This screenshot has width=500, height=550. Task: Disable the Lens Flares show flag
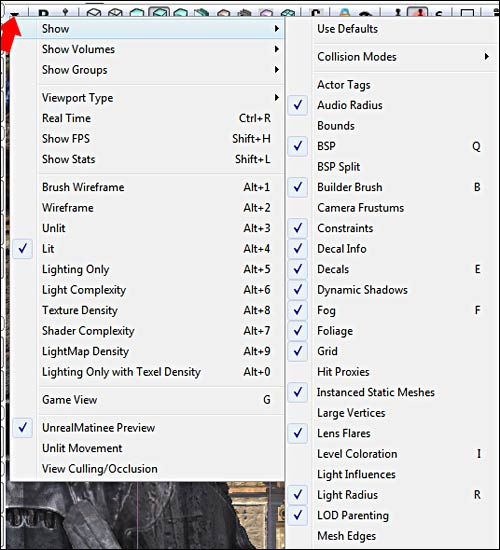coord(393,433)
